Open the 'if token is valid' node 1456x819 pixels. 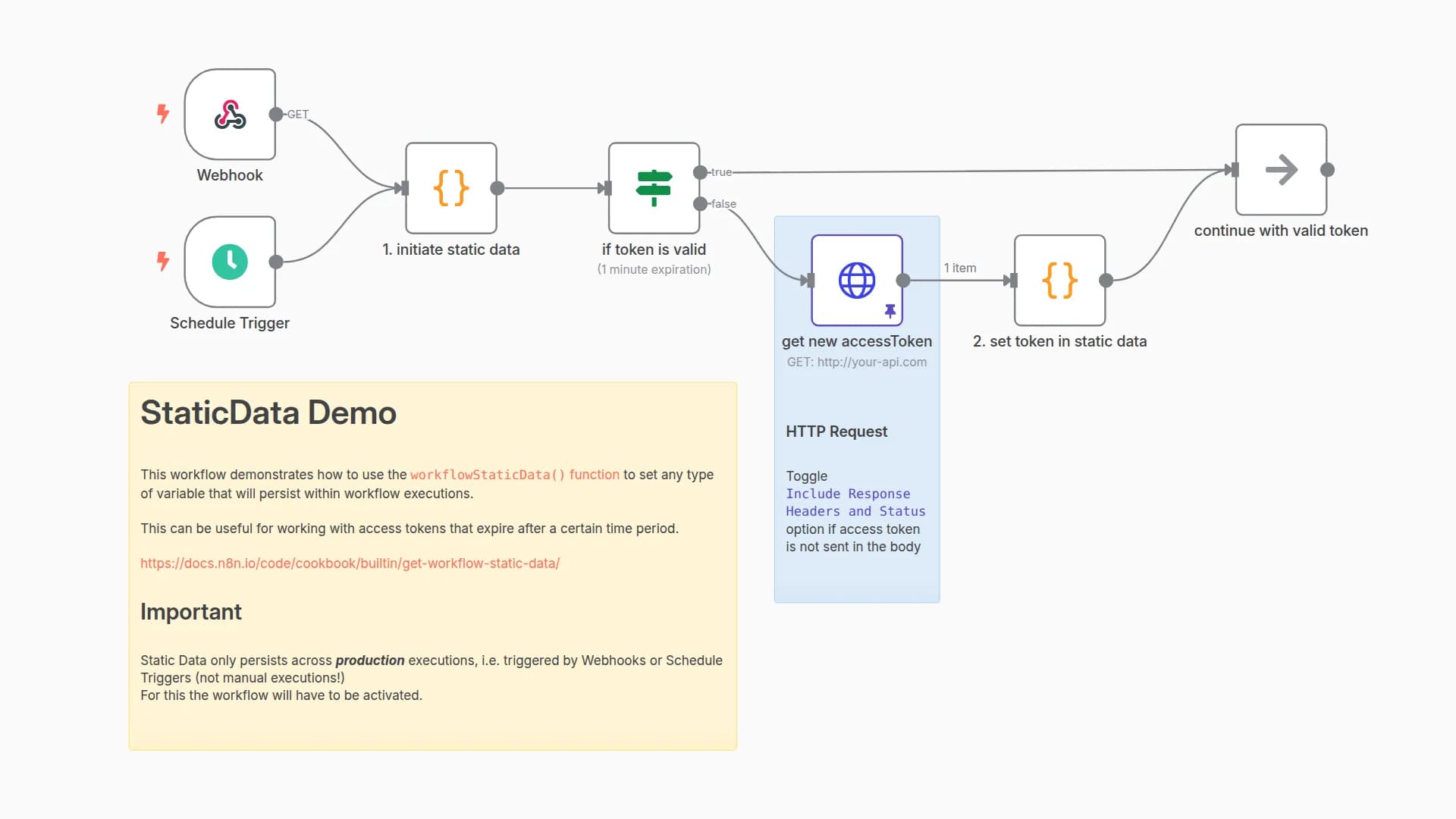tap(654, 188)
